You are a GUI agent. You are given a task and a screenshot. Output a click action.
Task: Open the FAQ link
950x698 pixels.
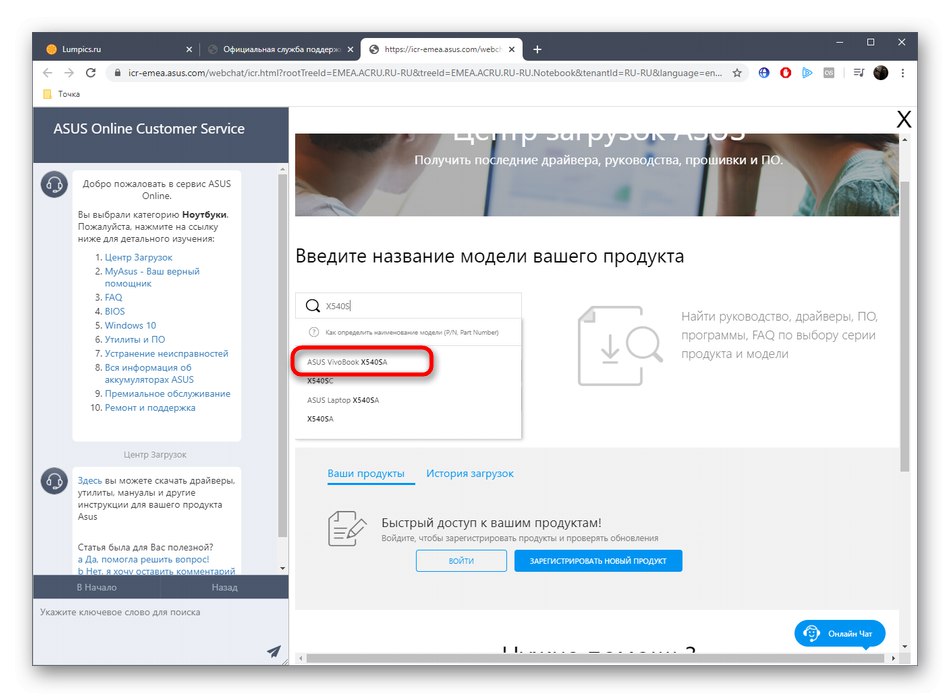pos(113,297)
